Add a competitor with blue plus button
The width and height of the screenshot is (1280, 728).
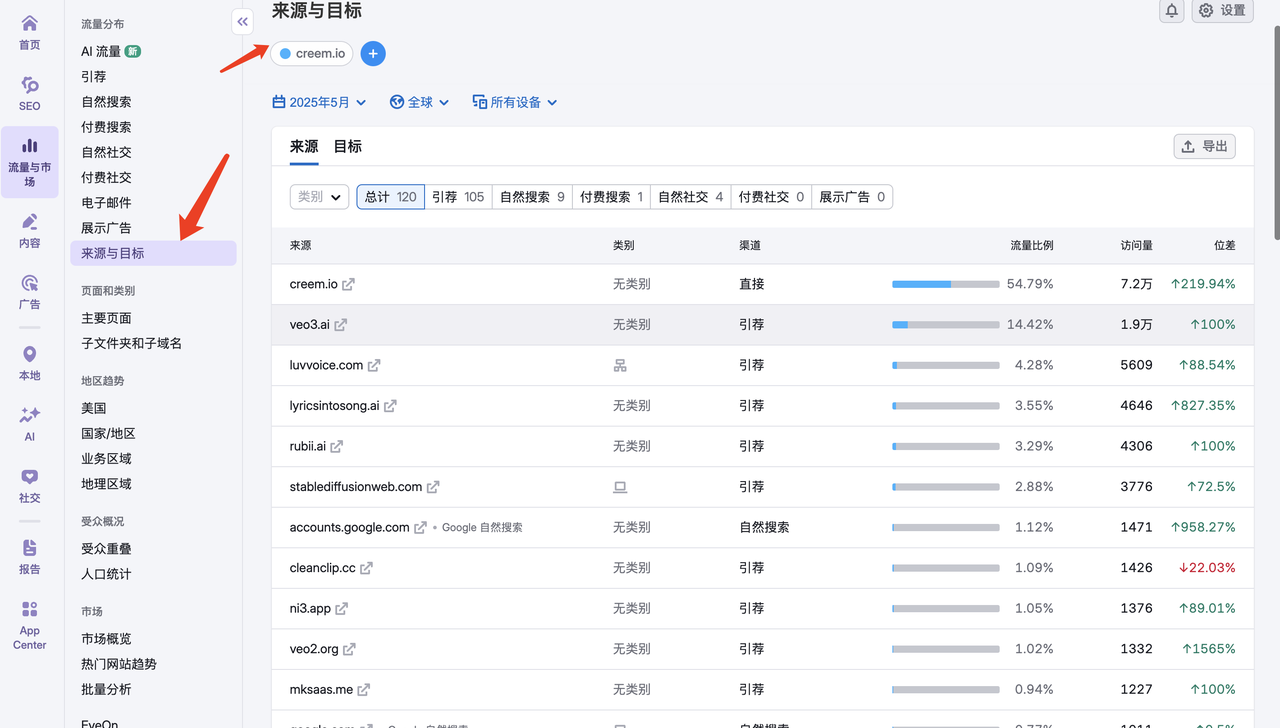[x=372, y=54]
